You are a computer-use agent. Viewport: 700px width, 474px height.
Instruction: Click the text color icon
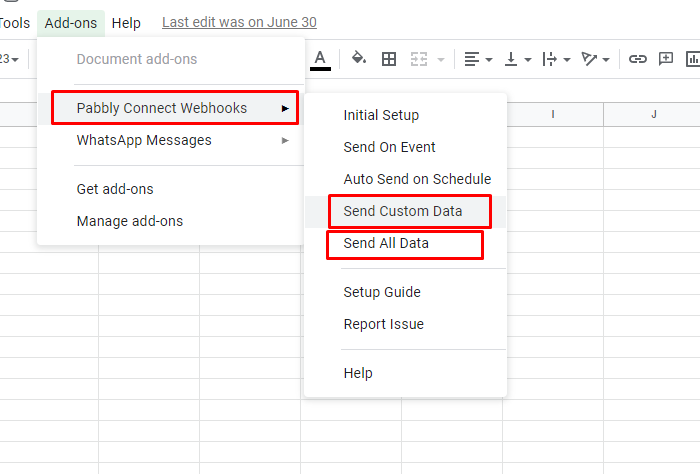(x=320, y=59)
